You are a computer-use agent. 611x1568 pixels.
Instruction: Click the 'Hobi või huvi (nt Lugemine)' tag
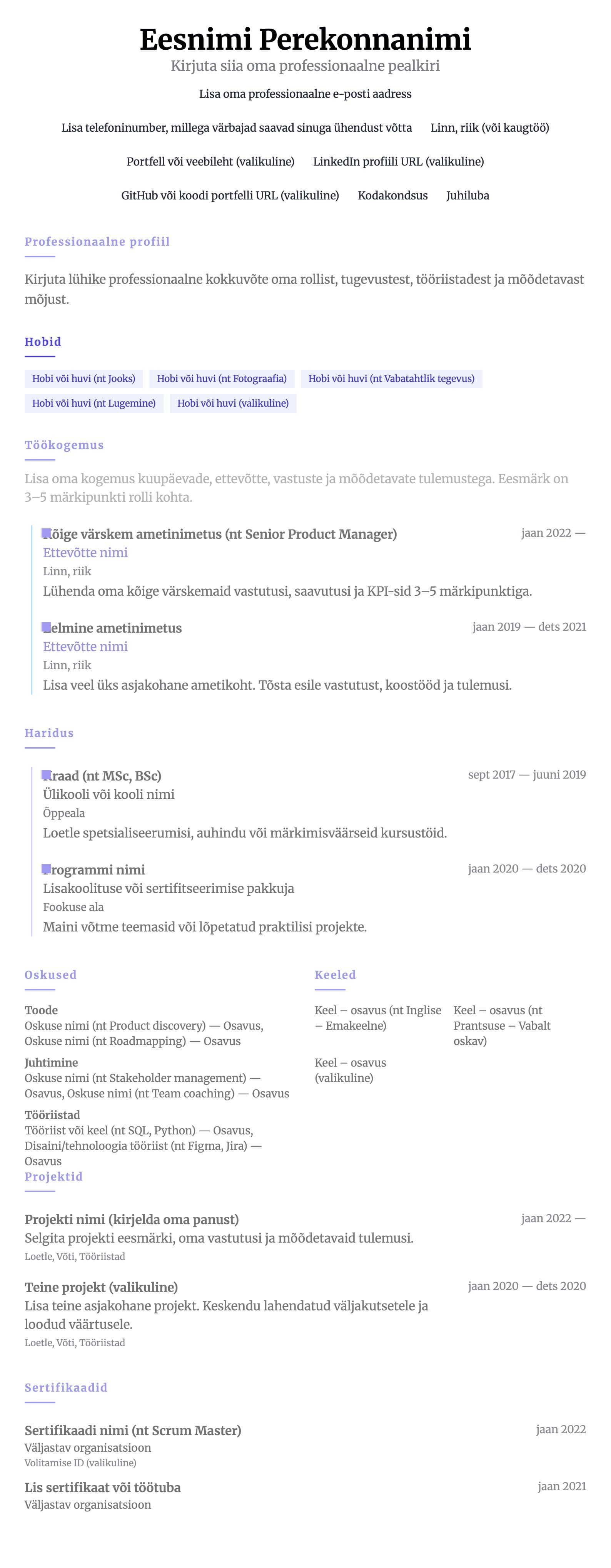93,403
